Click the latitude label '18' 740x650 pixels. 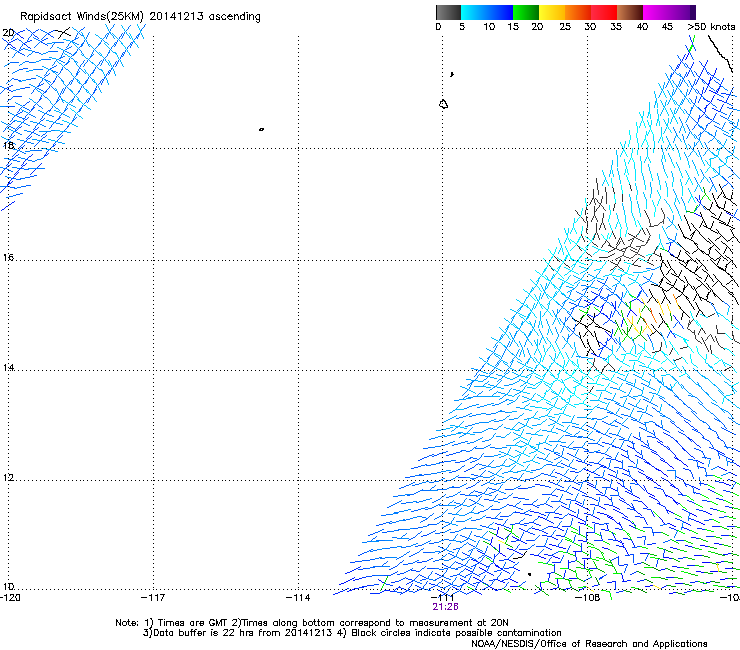coord(8,145)
